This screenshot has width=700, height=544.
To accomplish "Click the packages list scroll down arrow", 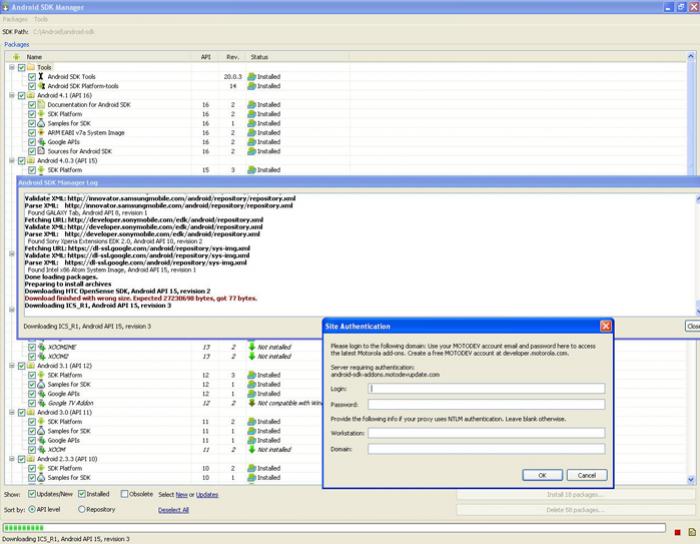I will tap(691, 479).
